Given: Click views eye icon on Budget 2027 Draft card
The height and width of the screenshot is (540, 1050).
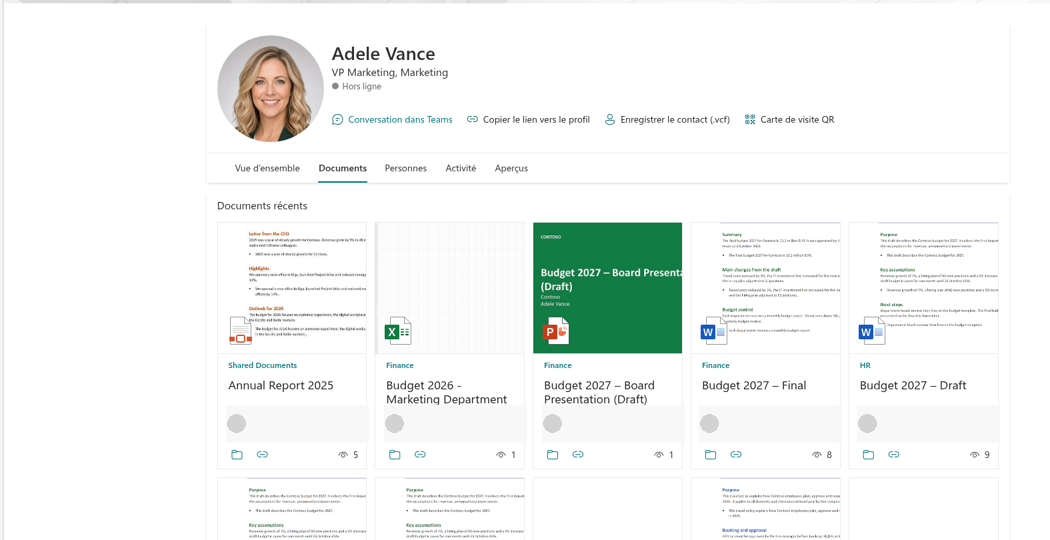Looking at the screenshot, I should [974, 455].
